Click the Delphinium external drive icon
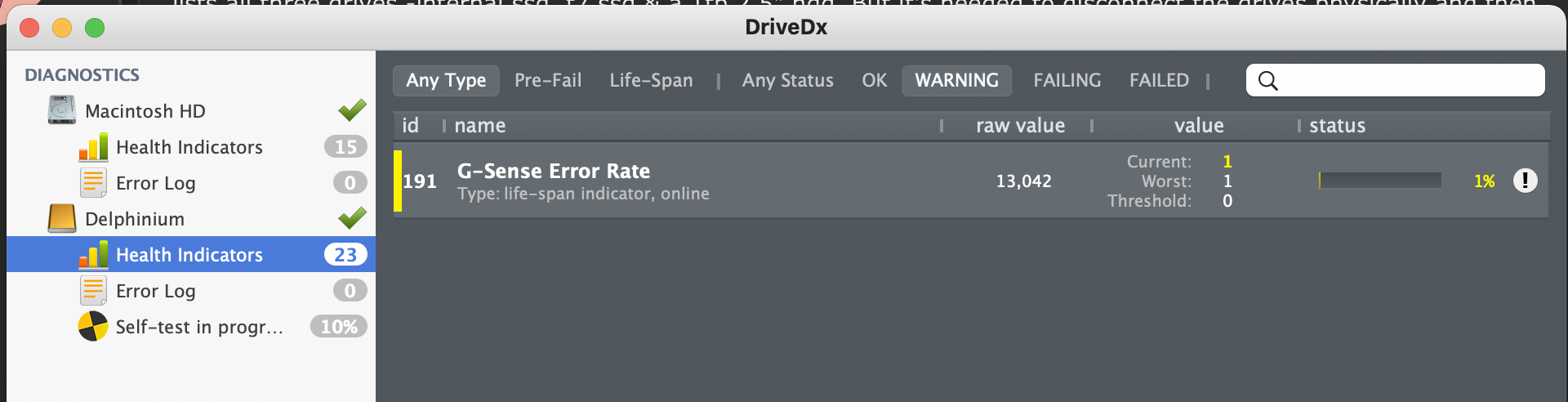Viewport: 1568px width, 402px height. (62, 218)
